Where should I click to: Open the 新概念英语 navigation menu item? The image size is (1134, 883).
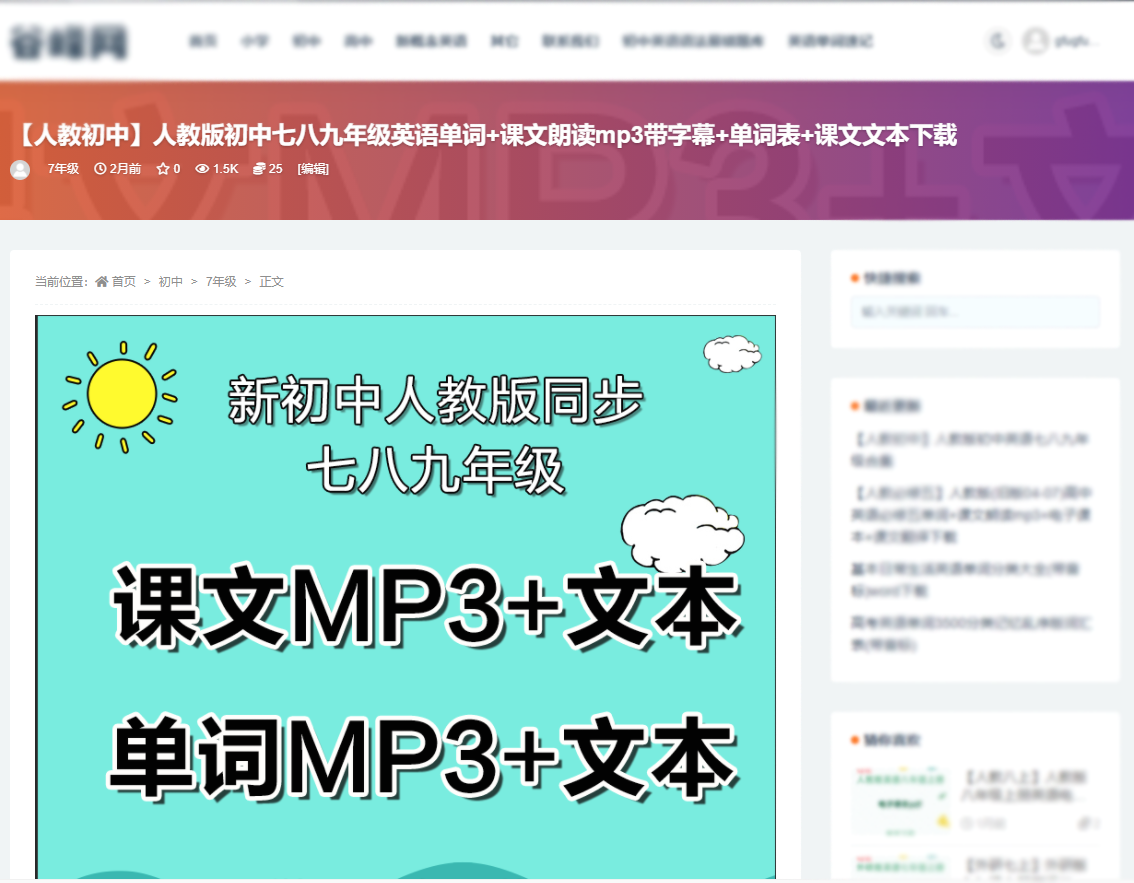click(x=431, y=41)
